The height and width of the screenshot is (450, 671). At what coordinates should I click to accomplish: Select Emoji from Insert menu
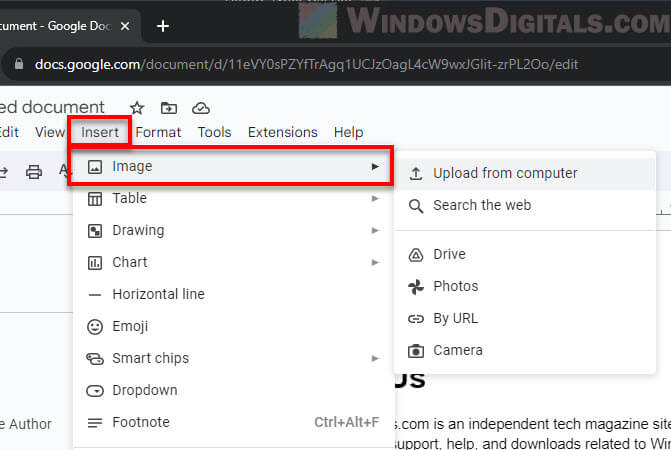(233, 327)
